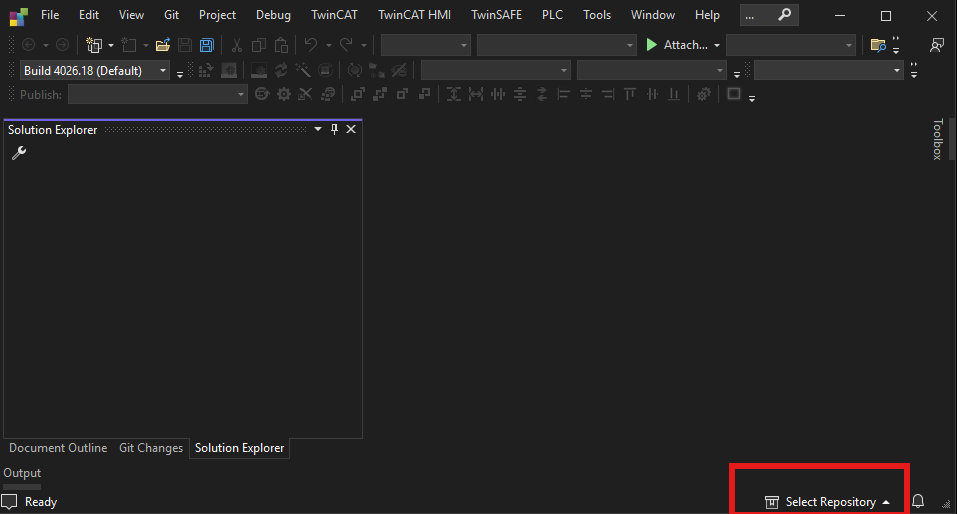Open the PLC menu
The height and width of the screenshot is (514, 957).
point(552,15)
